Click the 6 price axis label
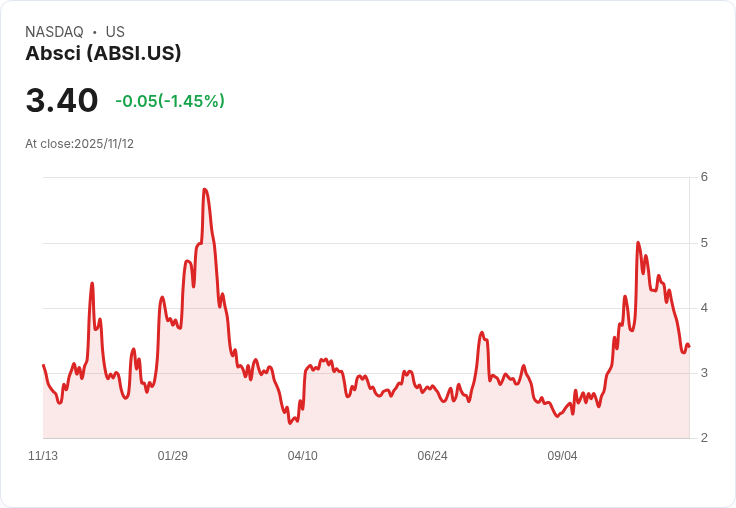This screenshot has height=508, width=736. point(704,177)
